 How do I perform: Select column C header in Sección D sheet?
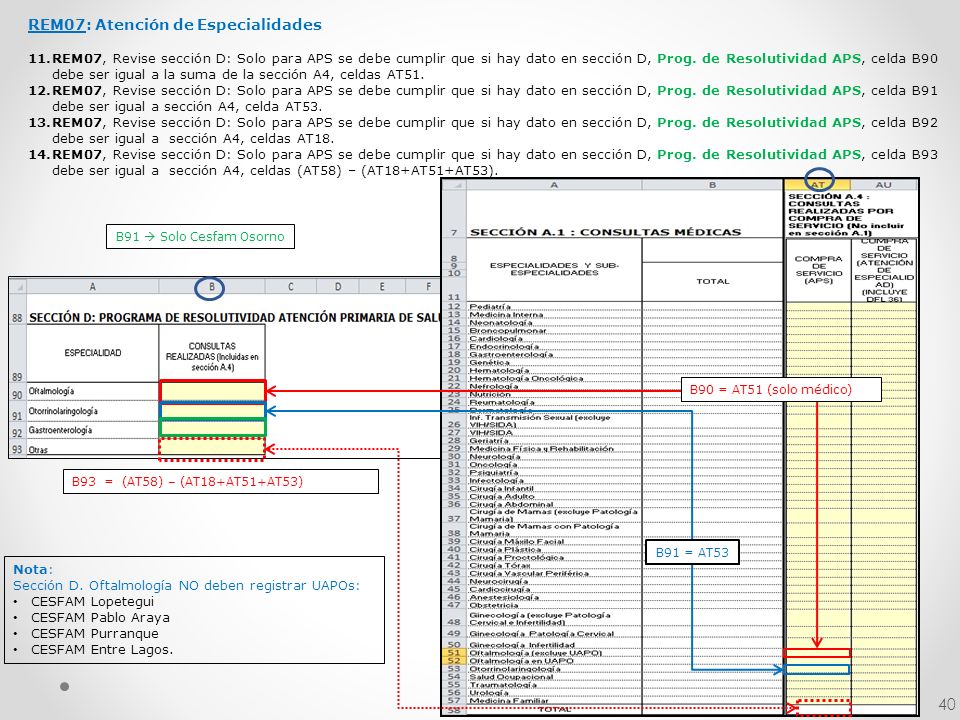pos(290,287)
